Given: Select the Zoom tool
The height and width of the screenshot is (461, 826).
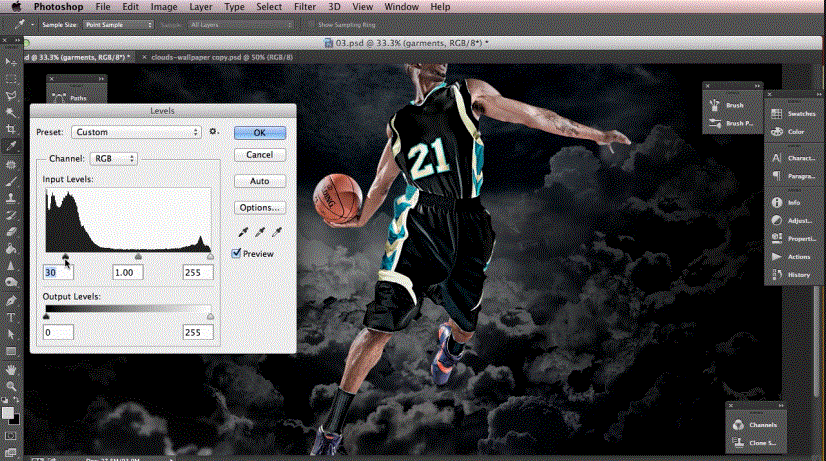Looking at the screenshot, I should (x=11, y=386).
